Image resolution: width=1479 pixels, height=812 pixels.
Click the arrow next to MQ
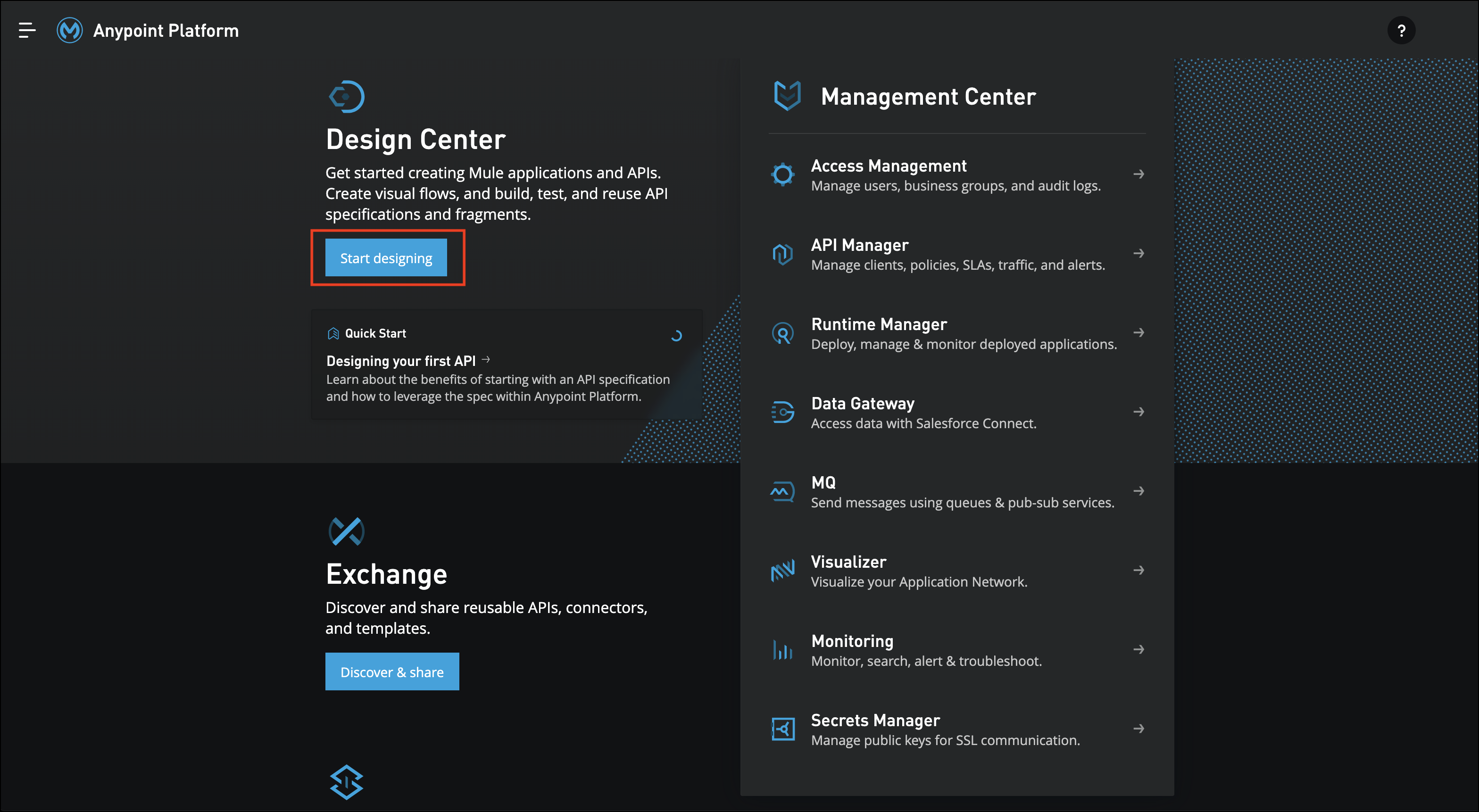pos(1138,491)
